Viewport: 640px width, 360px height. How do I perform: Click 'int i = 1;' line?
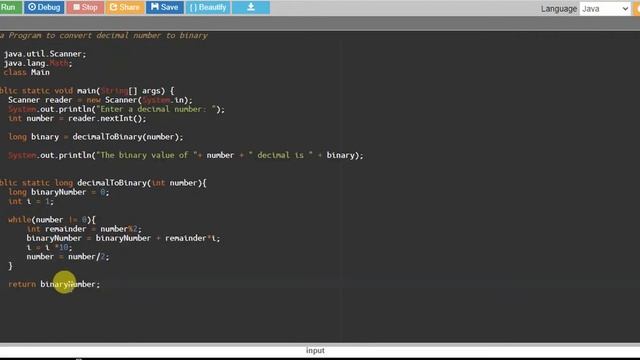click(x=31, y=201)
